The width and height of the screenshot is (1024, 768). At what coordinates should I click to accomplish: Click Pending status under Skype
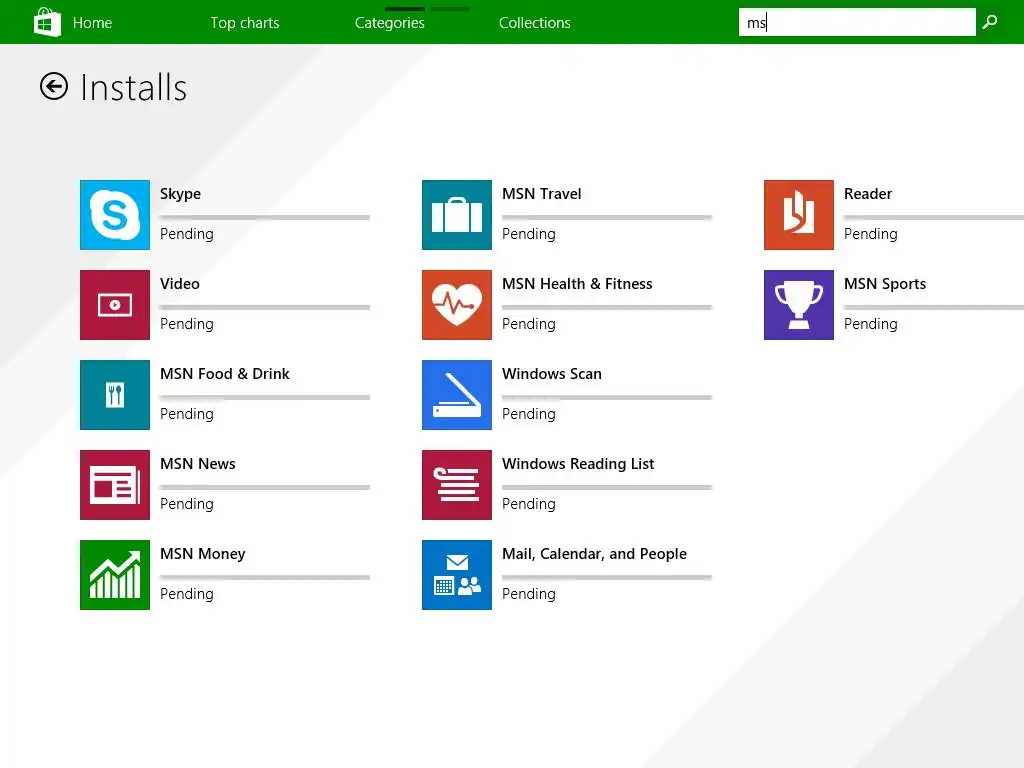click(x=187, y=234)
